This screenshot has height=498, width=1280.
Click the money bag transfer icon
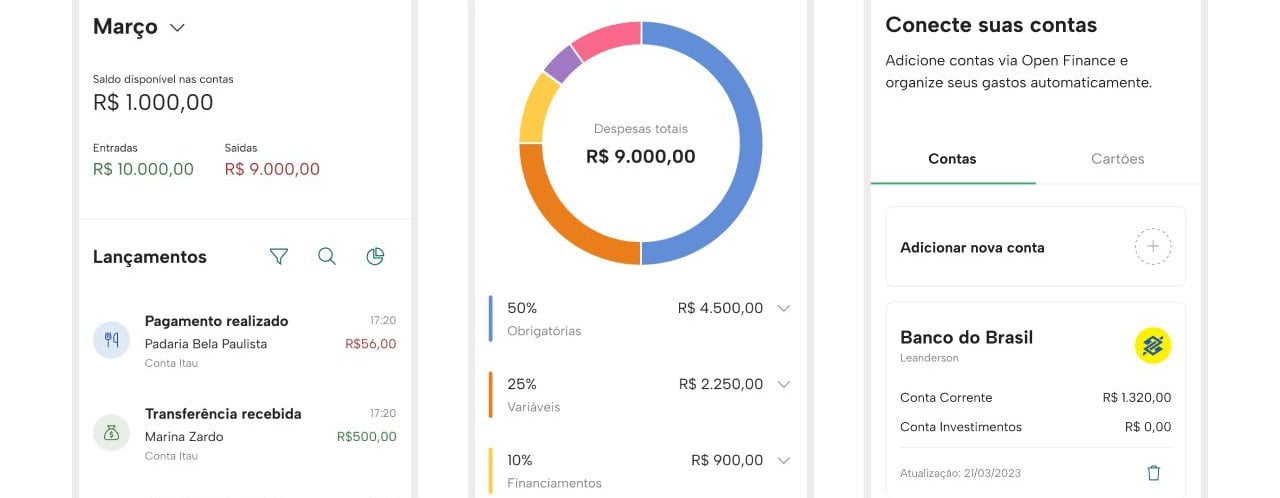[111, 433]
